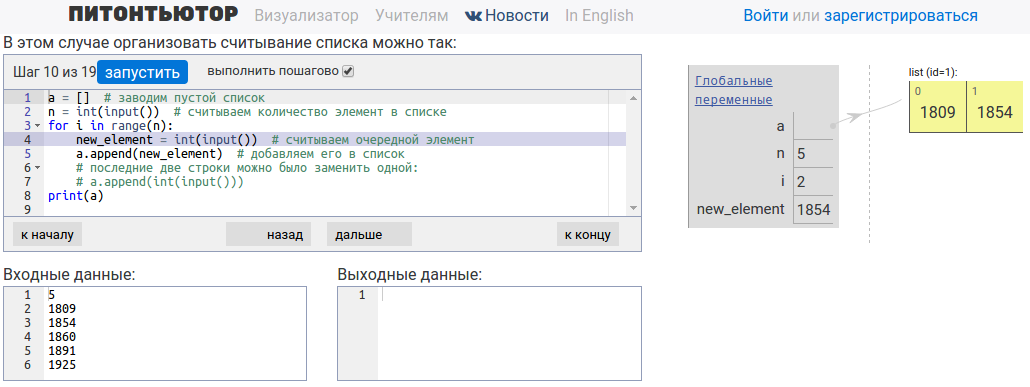Step back with the назад button

tap(268, 235)
